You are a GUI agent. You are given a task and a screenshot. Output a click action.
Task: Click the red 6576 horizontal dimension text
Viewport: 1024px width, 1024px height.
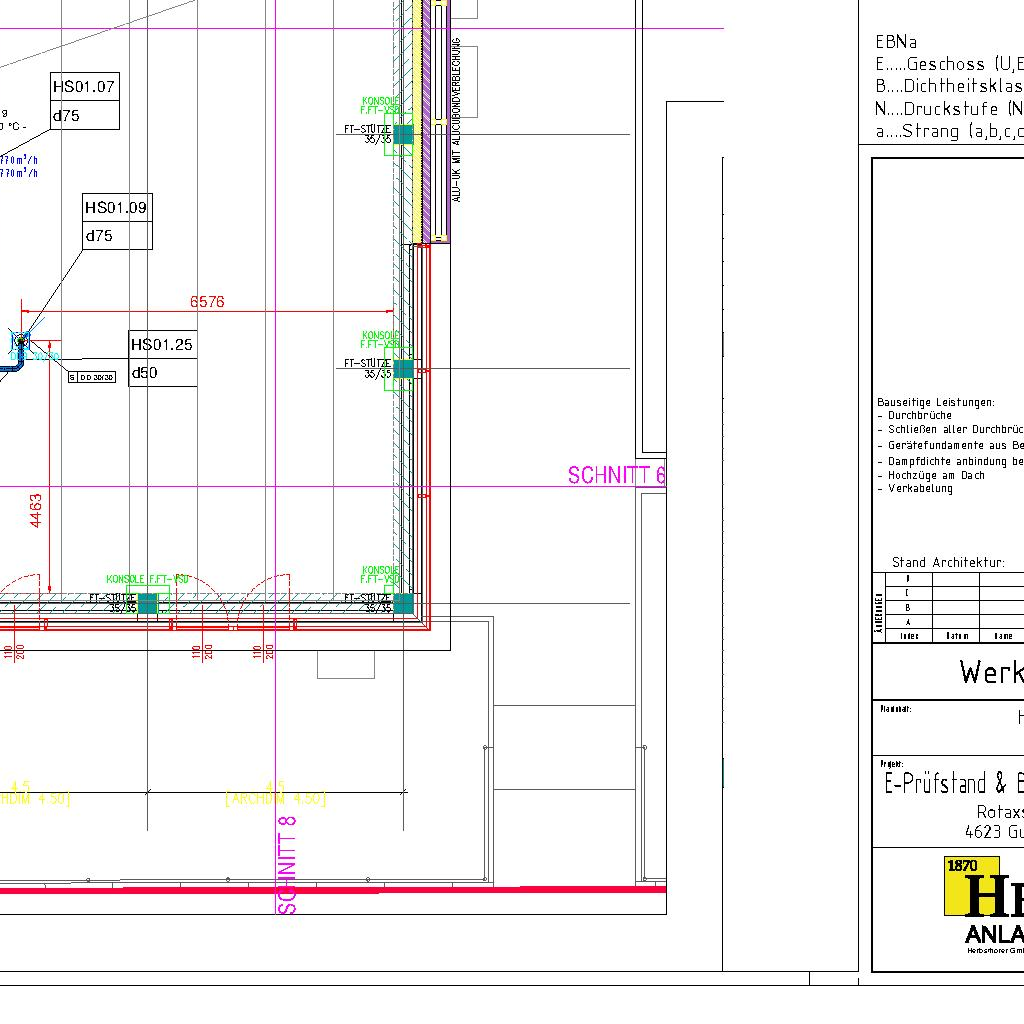[x=207, y=301]
